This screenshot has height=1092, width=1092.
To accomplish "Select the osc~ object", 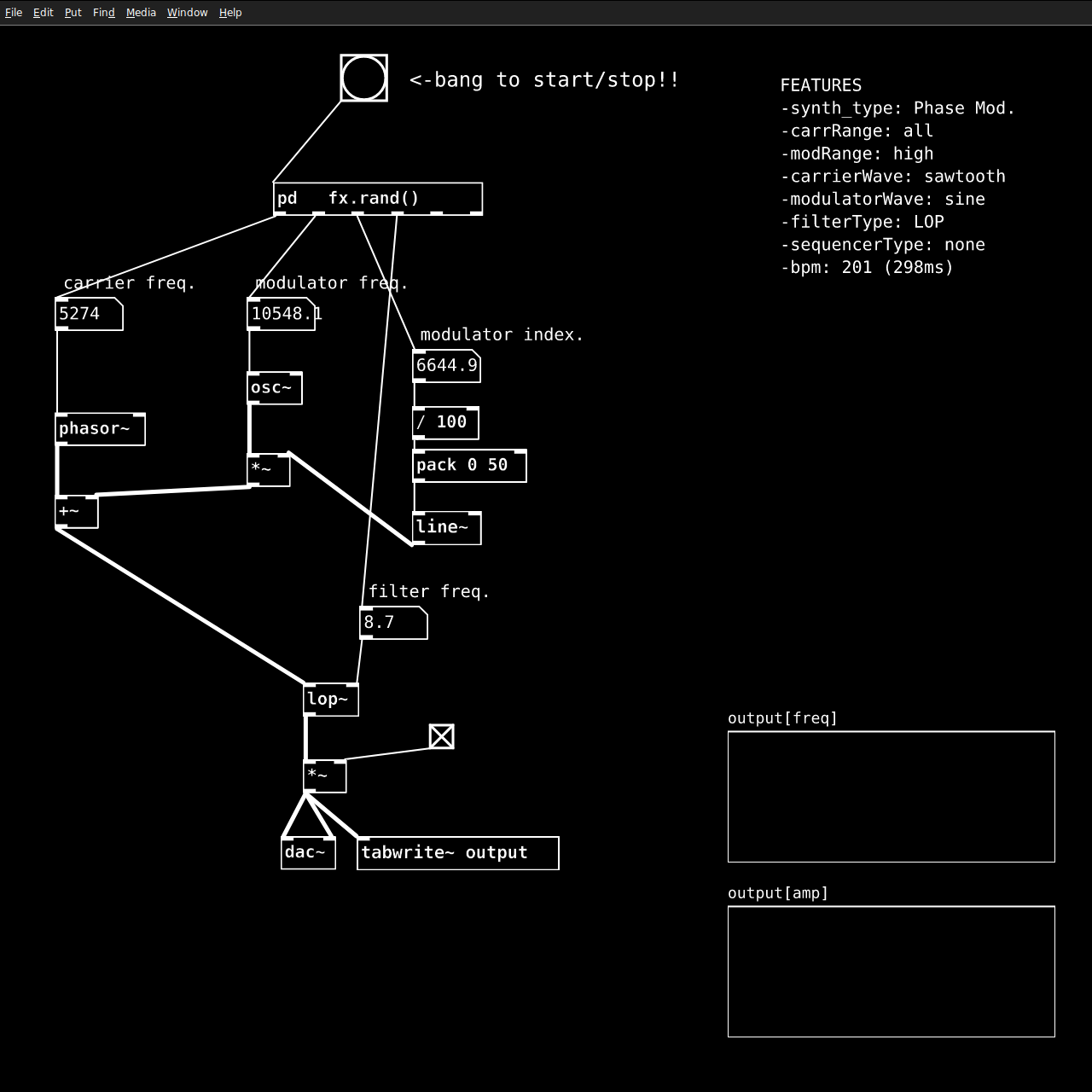I will pos(275,388).
